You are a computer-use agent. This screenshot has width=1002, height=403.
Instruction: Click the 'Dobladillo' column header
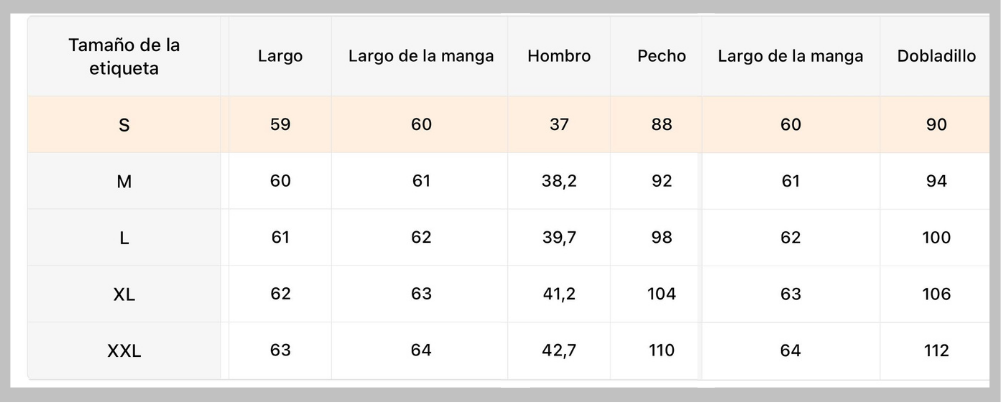click(936, 56)
